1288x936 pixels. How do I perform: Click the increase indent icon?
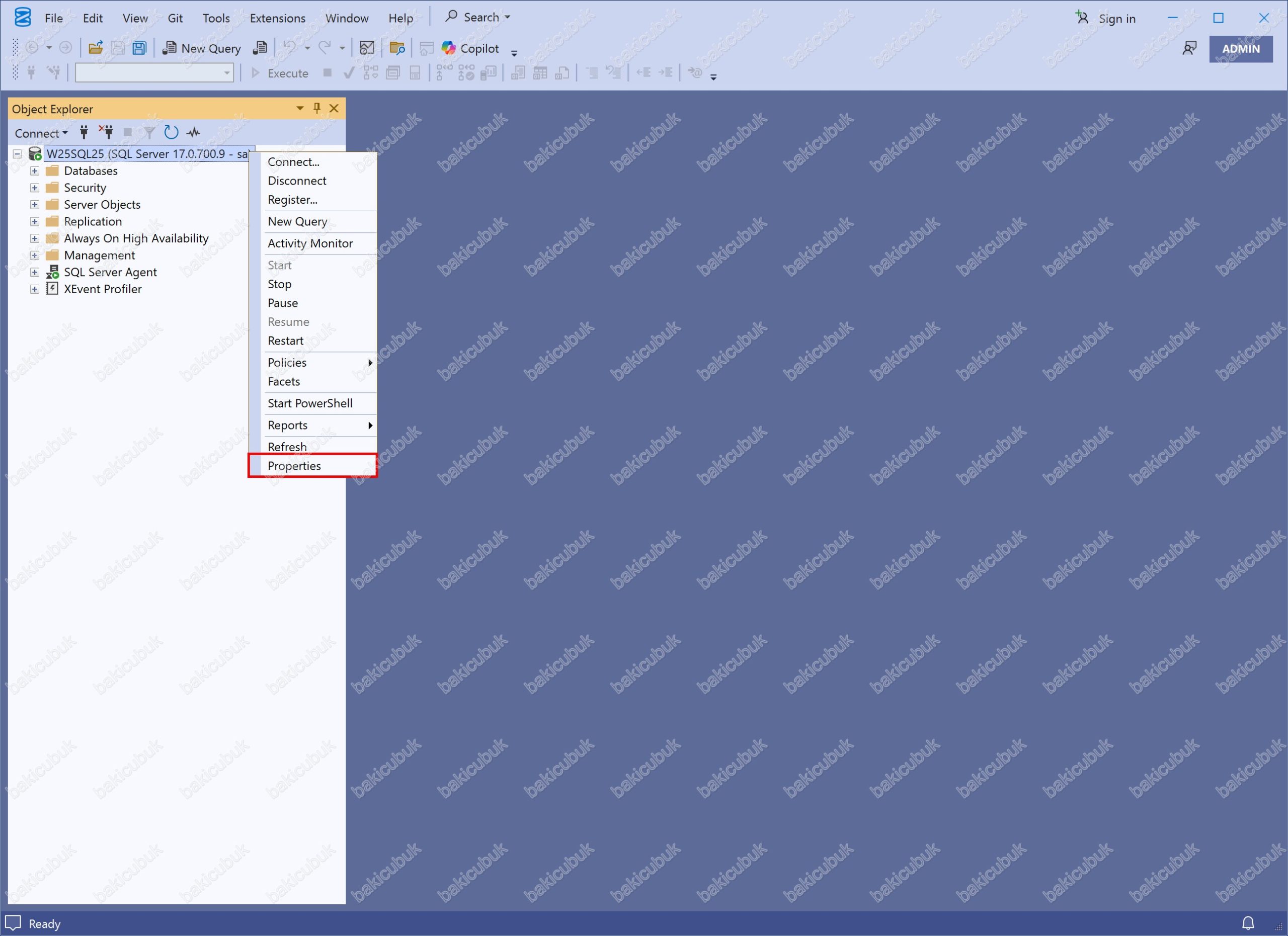[x=665, y=72]
